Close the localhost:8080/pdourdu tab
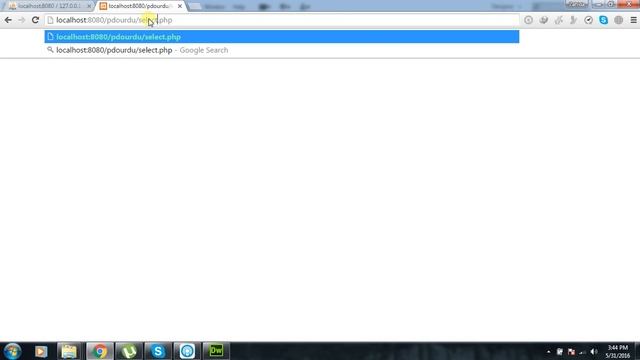Screen dimensions: 640x360 click(180, 6)
